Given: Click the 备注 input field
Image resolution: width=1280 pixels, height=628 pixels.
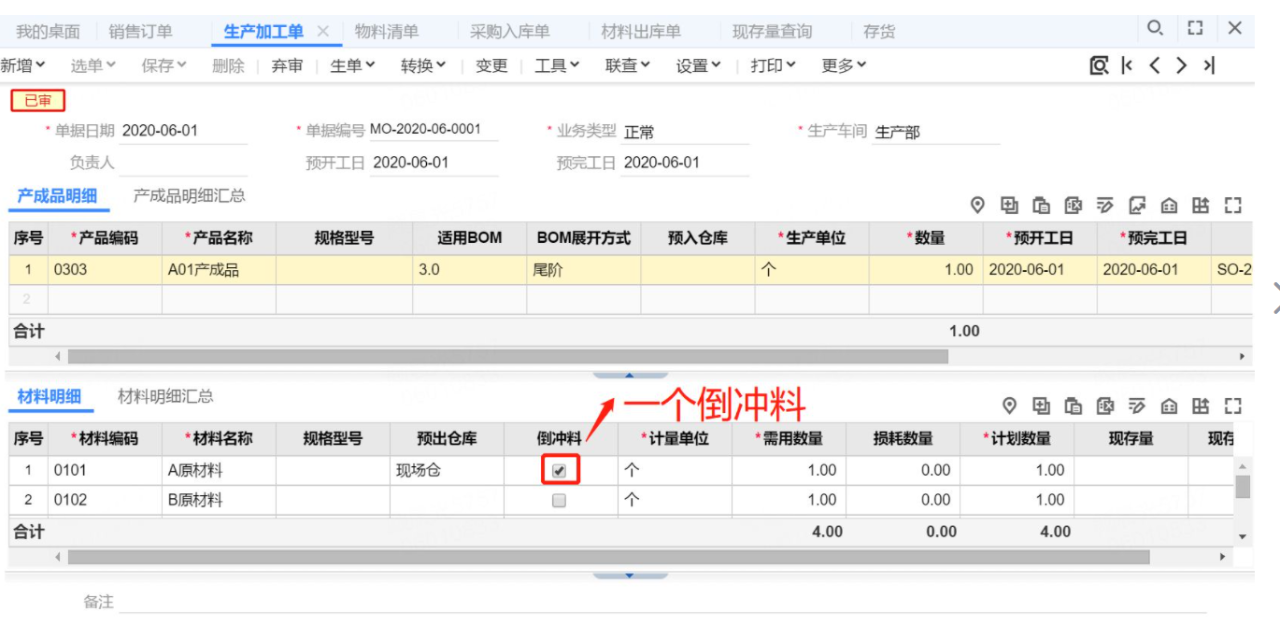Looking at the screenshot, I should [x=660, y=602].
